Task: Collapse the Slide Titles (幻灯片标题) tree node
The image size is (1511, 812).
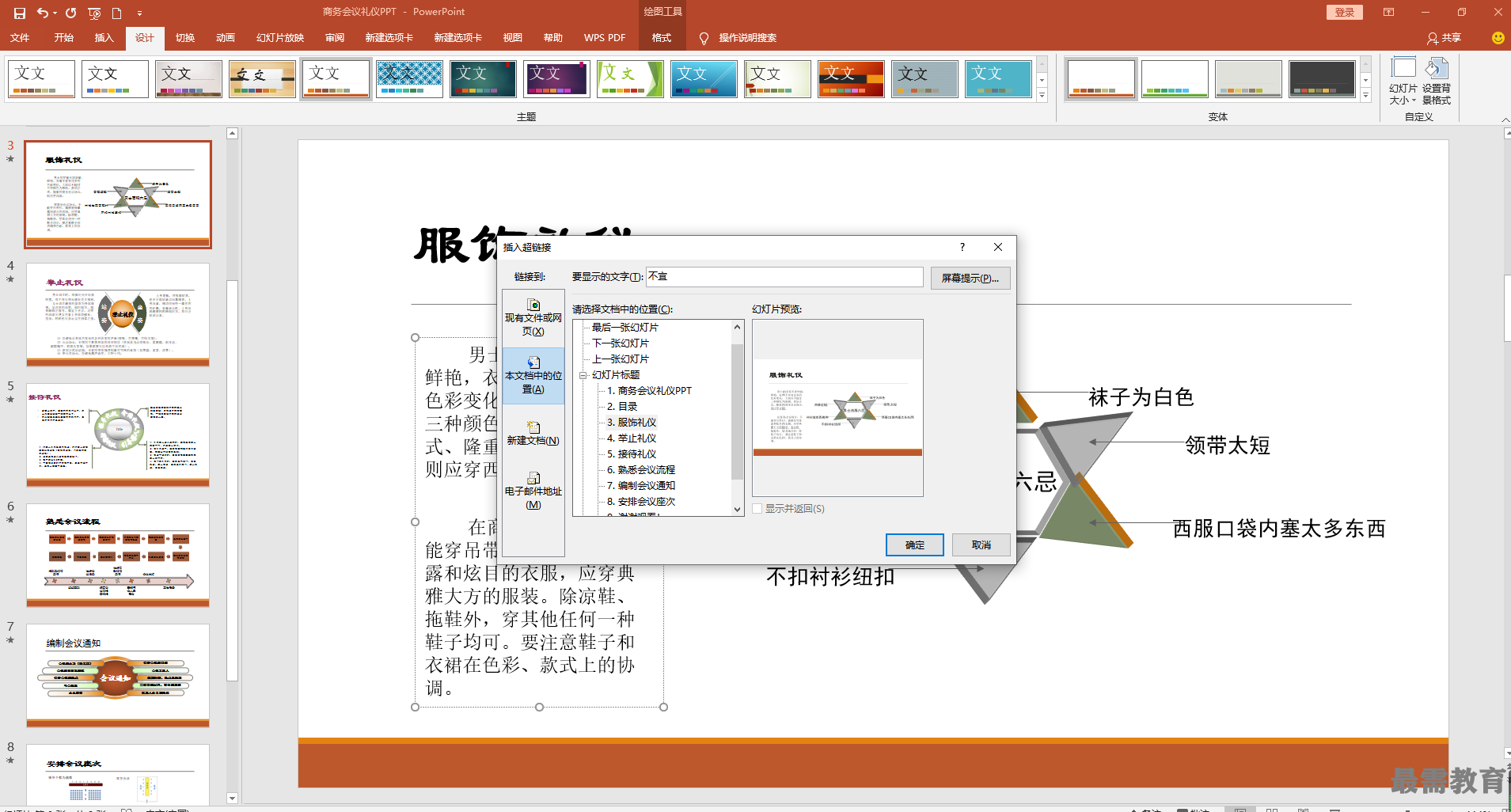Action: tap(583, 375)
